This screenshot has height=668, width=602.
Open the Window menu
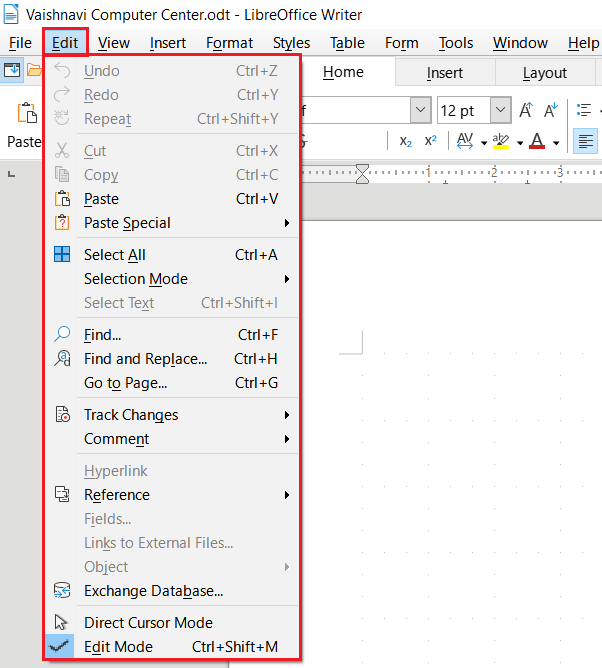pos(520,43)
